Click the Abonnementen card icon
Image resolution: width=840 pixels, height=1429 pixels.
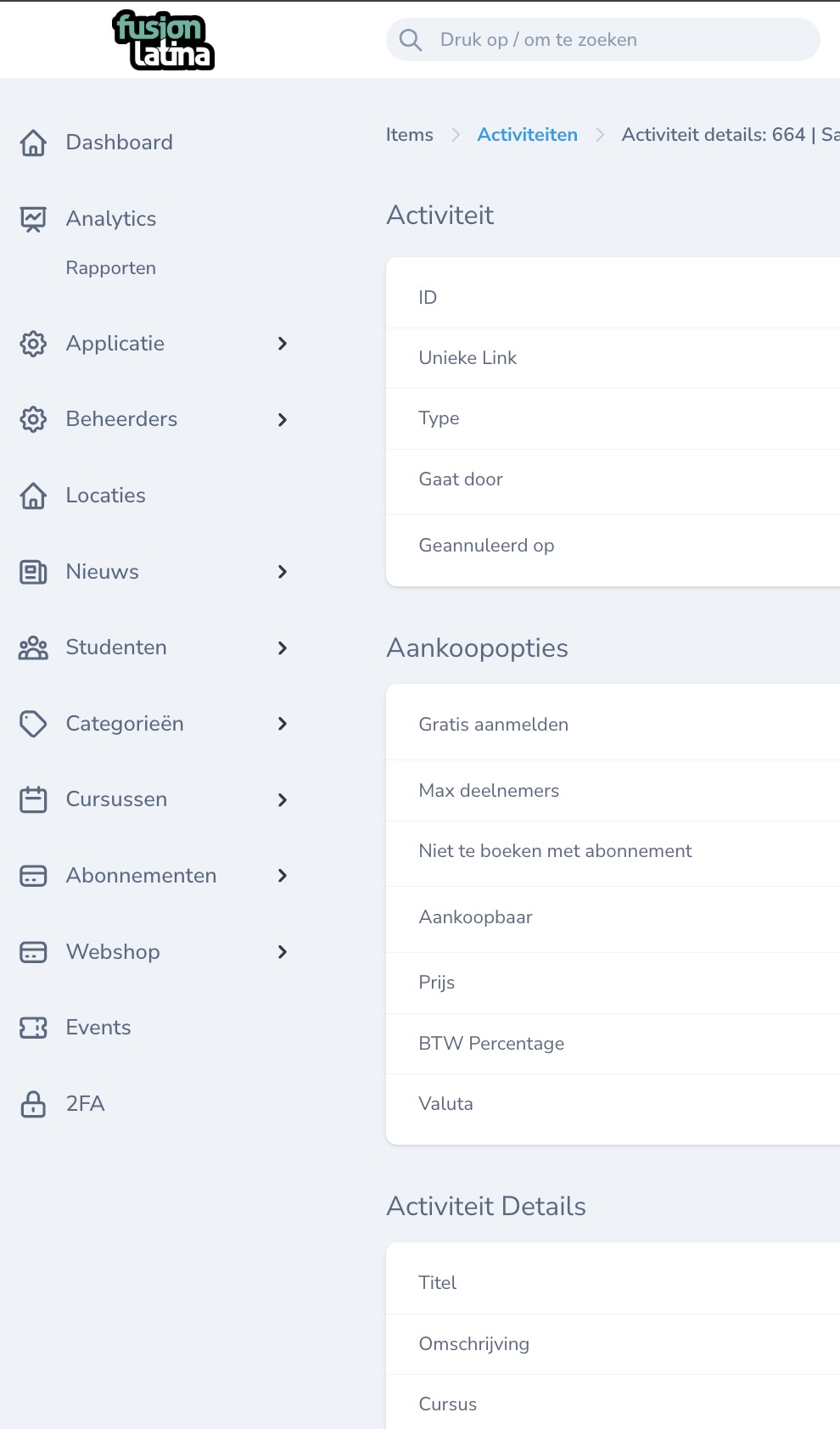[32, 875]
